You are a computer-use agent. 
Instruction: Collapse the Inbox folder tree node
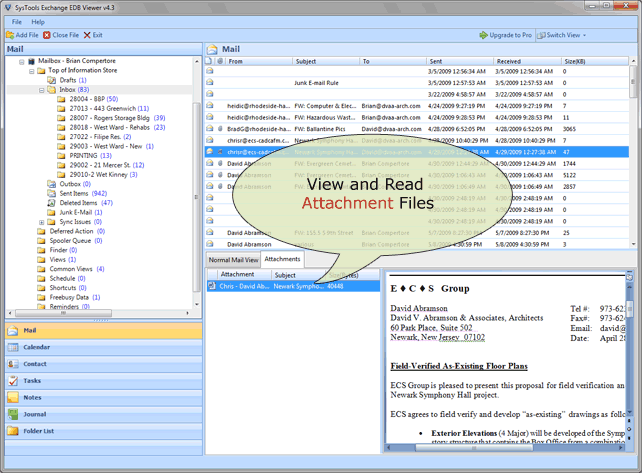point(42,90)
